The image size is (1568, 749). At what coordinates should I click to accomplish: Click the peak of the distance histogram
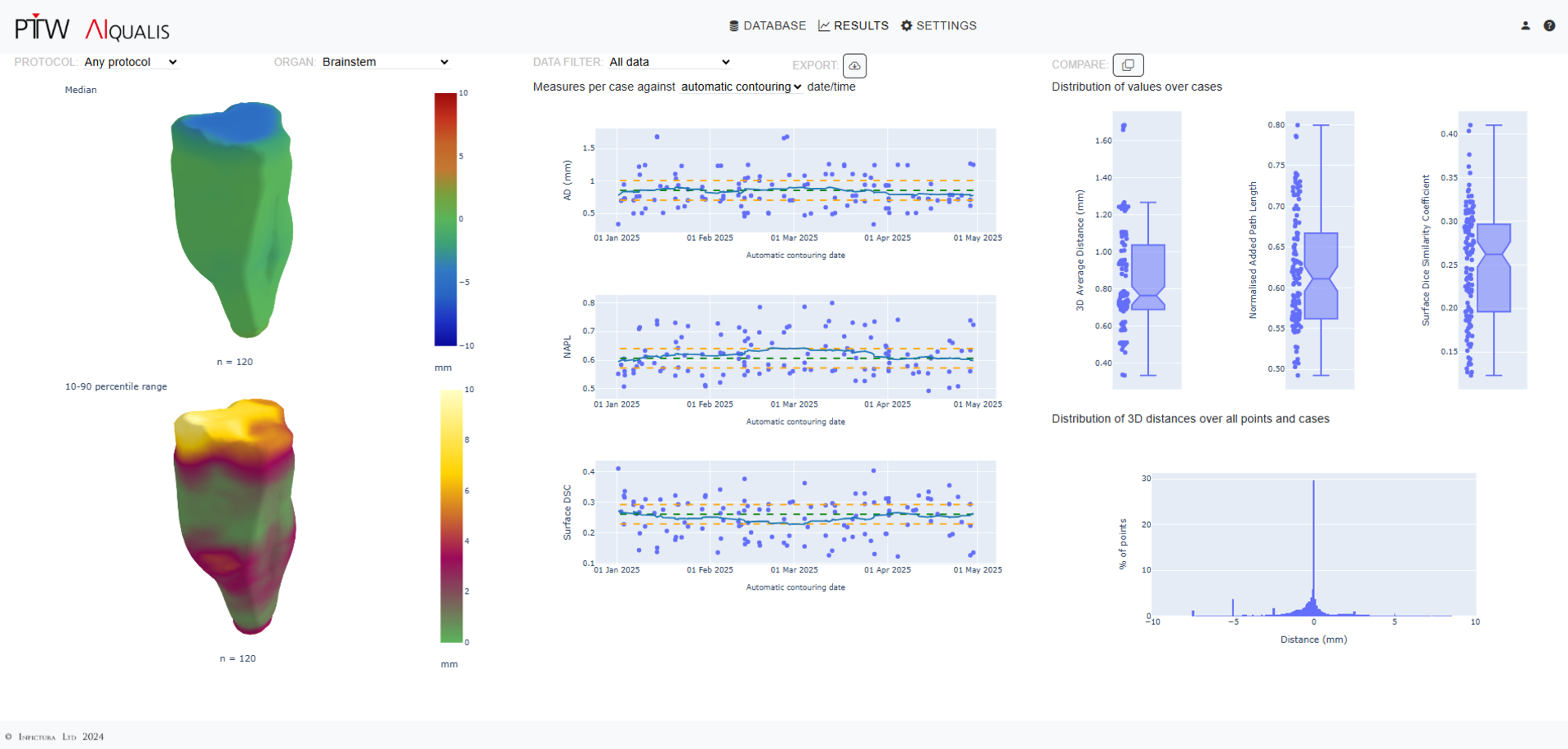click(x=1313, y=484)
